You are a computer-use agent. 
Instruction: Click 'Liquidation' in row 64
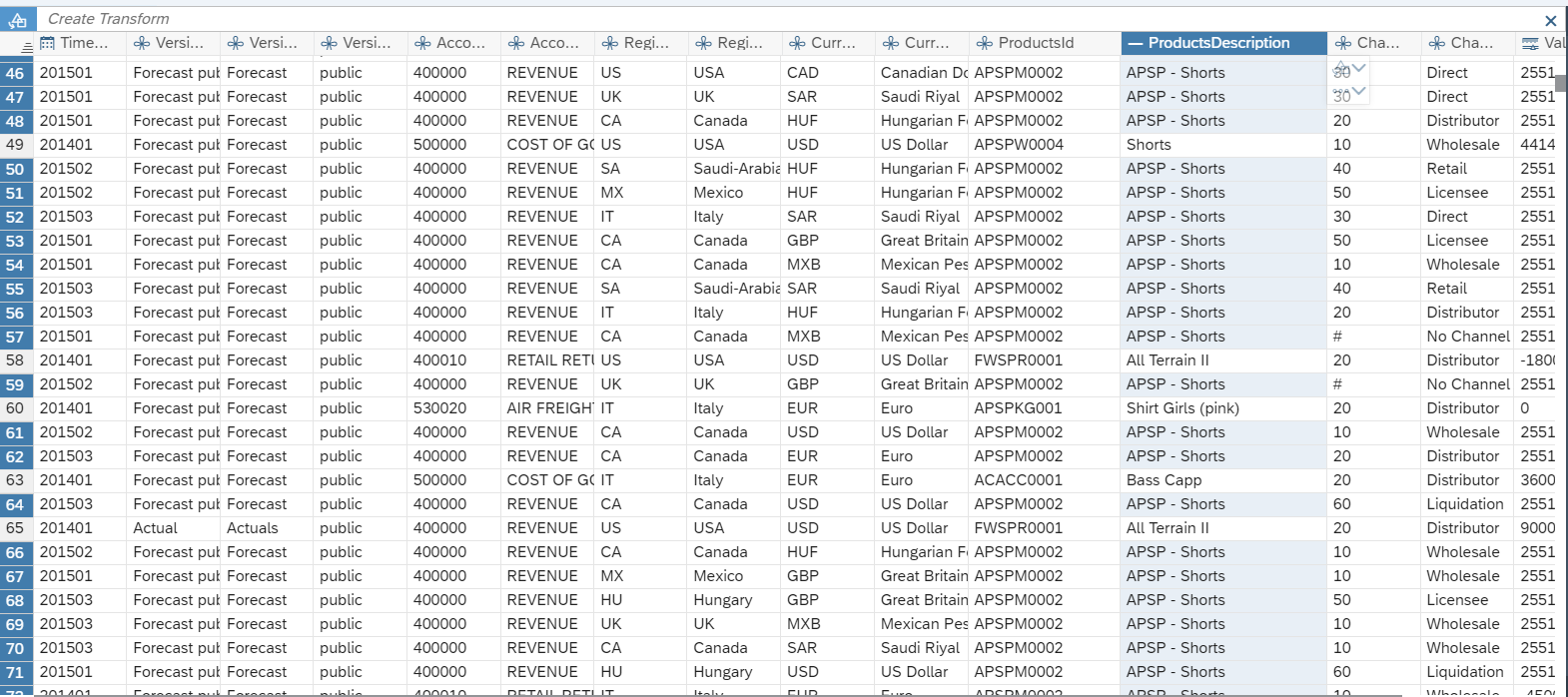click(1465, 504)
